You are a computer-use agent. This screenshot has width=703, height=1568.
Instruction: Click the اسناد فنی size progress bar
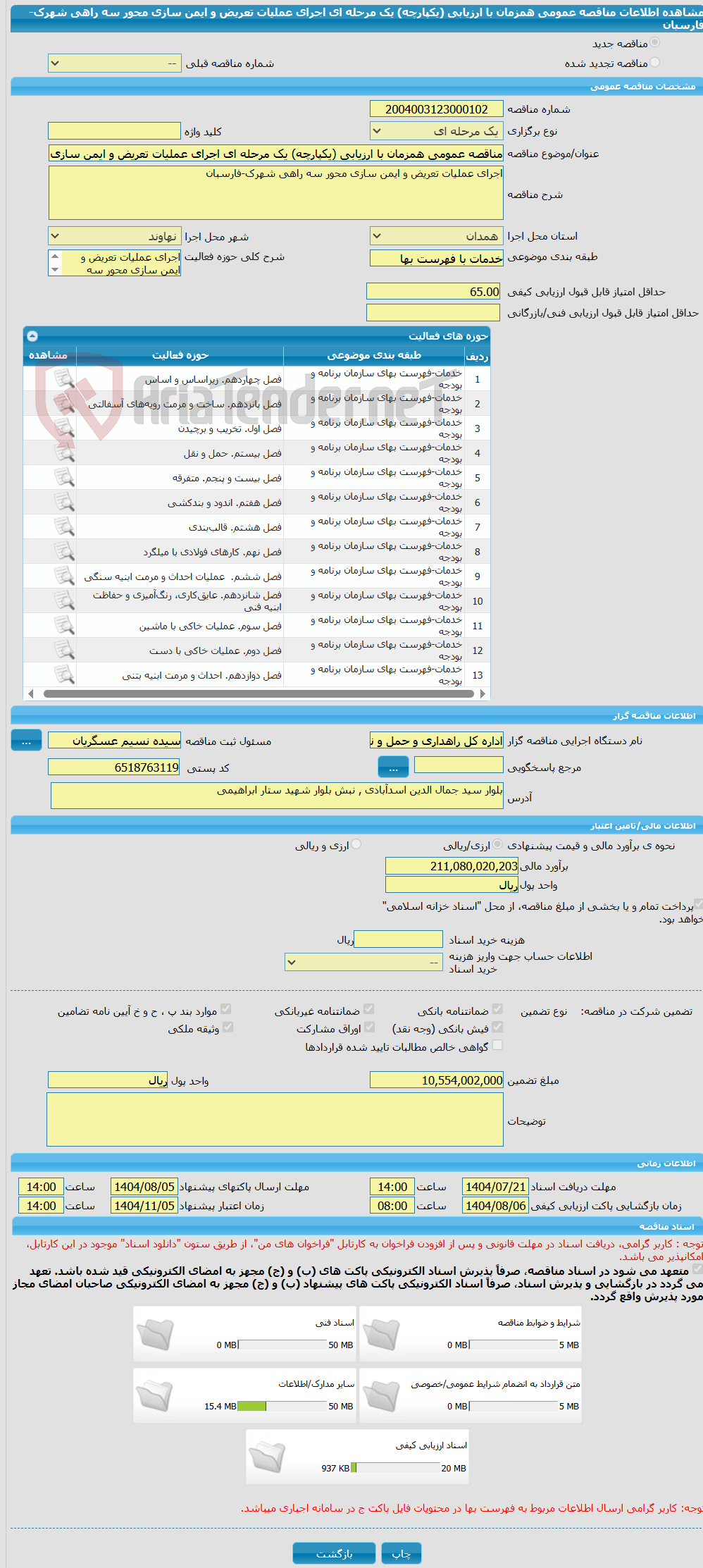[282, 1345]
